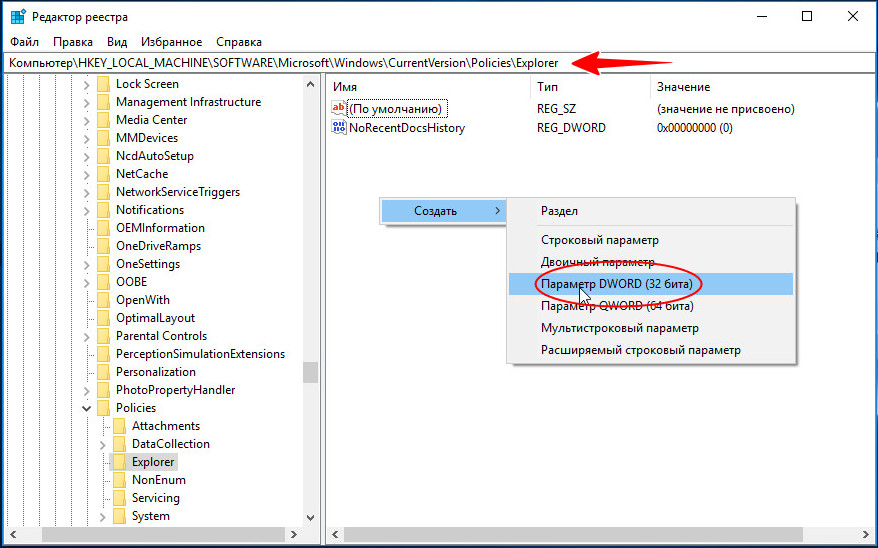Screen dimensions: 878x548
Task: Click the Personalization folder icon
Action: (x=104, y=372)
